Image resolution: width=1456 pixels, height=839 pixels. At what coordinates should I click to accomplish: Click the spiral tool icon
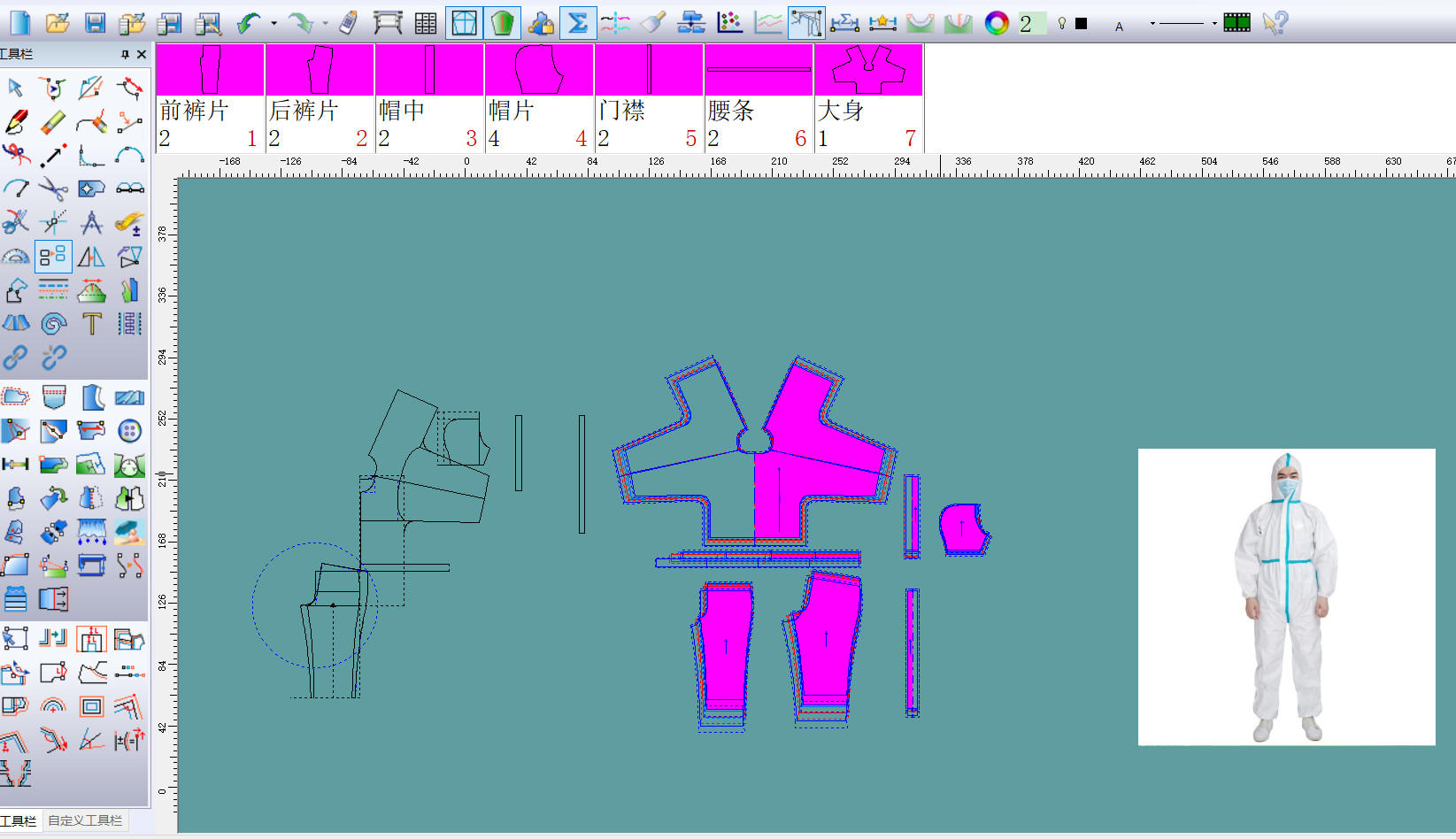tap(53, 324)
